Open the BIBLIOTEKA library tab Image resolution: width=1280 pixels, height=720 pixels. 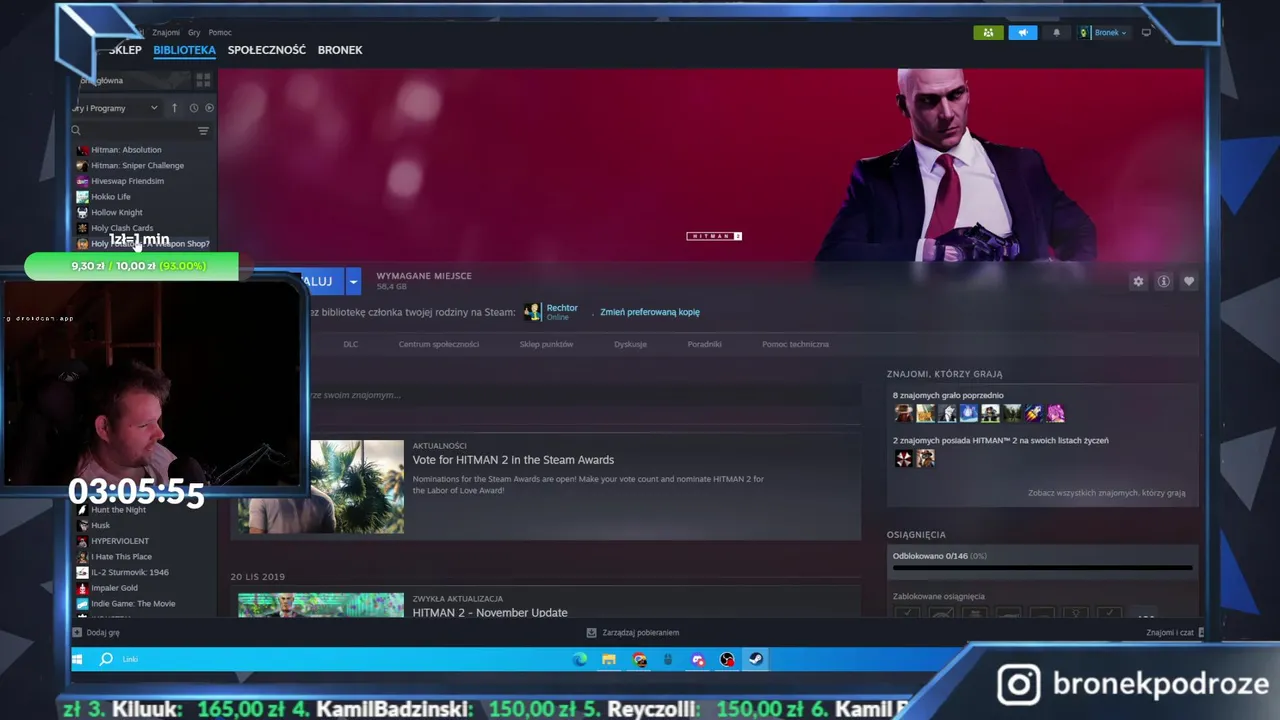click(184, 50)
